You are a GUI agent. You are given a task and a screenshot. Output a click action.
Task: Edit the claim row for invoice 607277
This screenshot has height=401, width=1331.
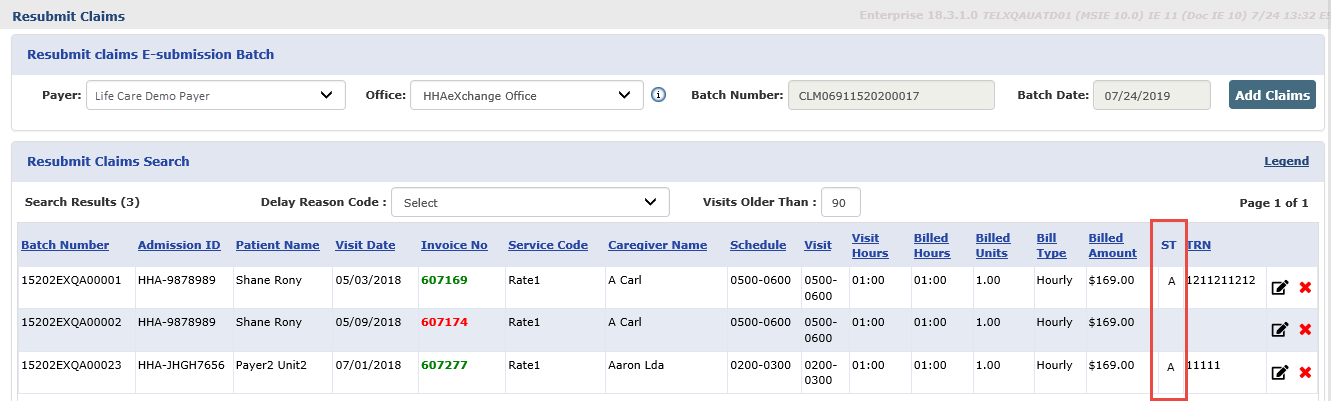[1279, 373]
